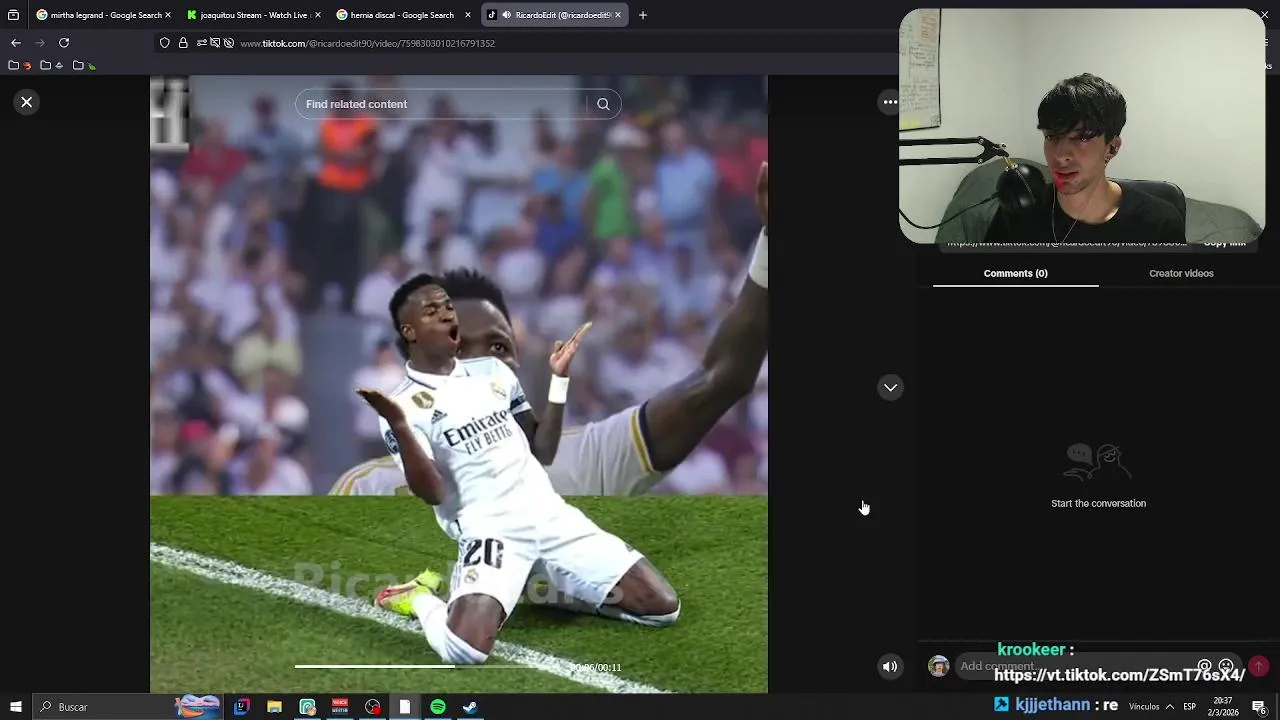The image size is (1280, 720).
Task: Open IntelliJ IDEA from taskbar
Action: click(241, 707)
